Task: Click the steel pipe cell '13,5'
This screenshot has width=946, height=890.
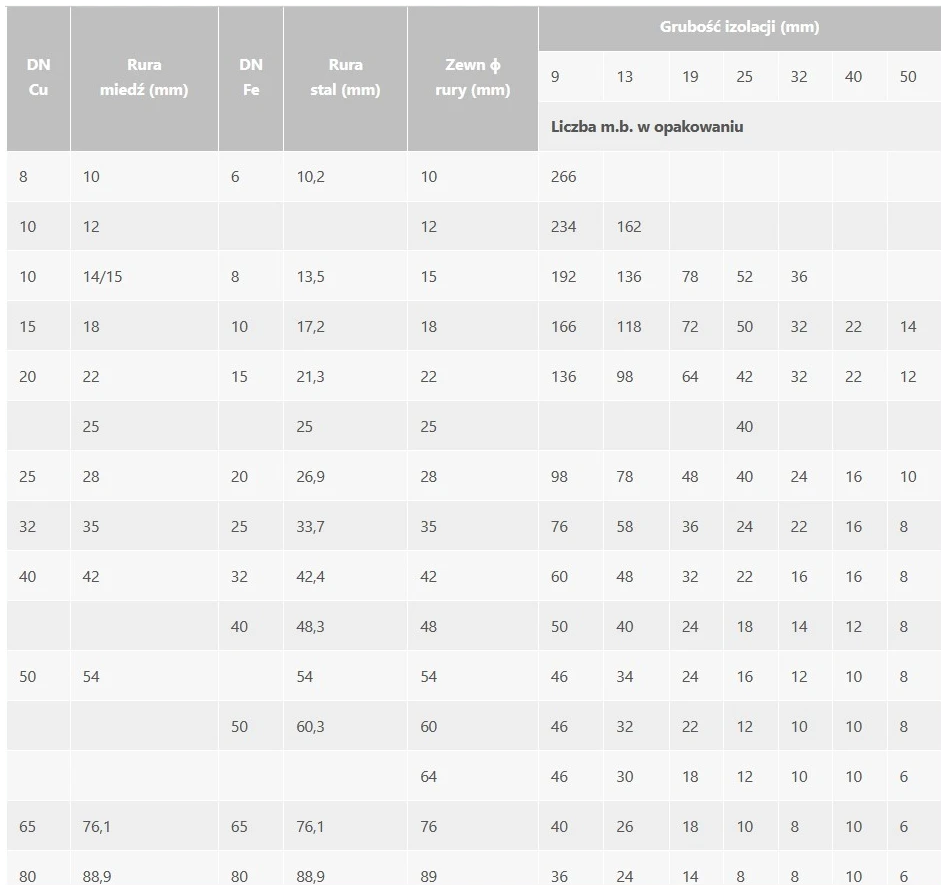Action: (311, 277)
